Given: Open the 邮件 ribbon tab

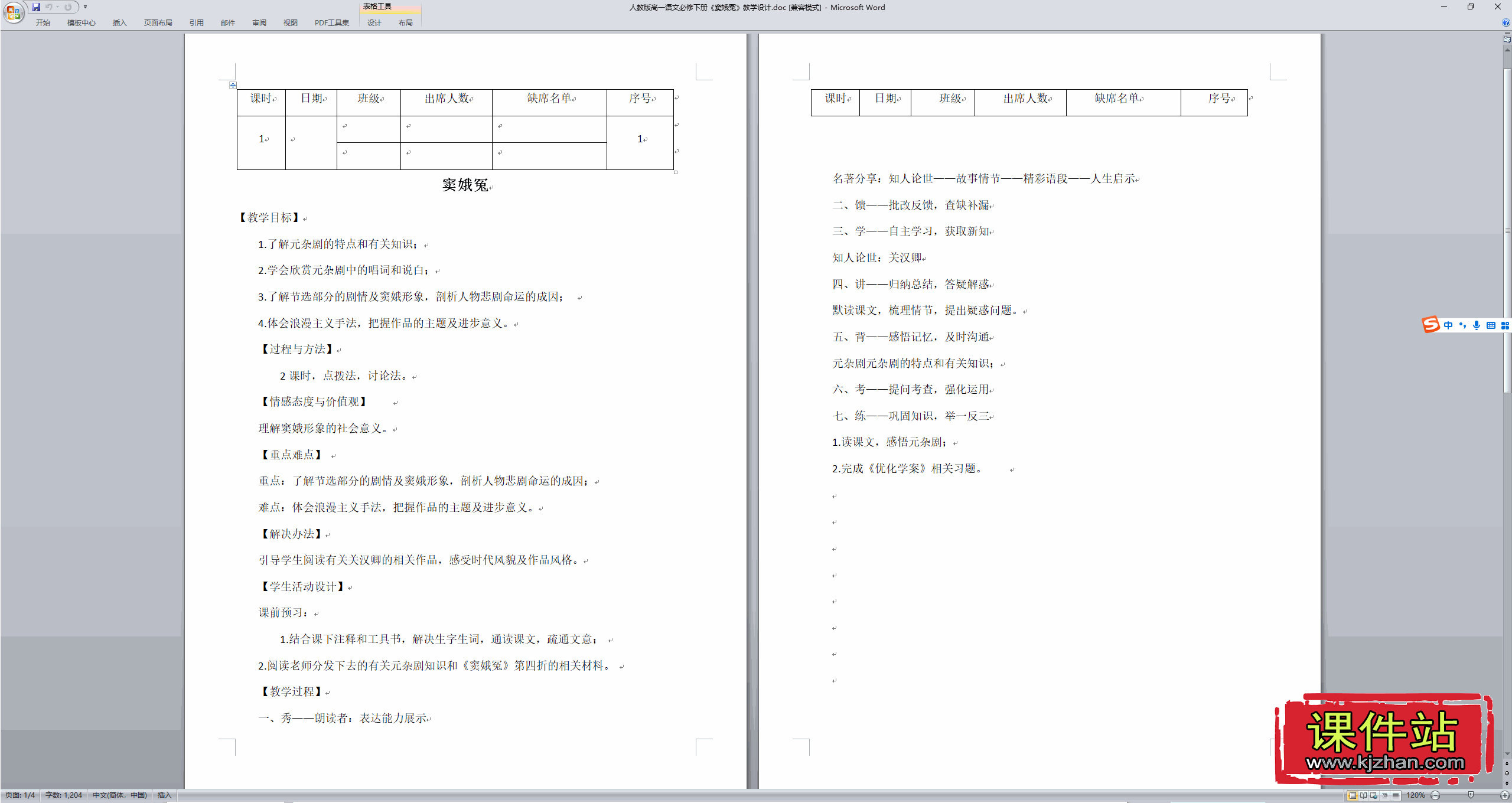Looking at the screenshot, I should [x=227, y=22].
